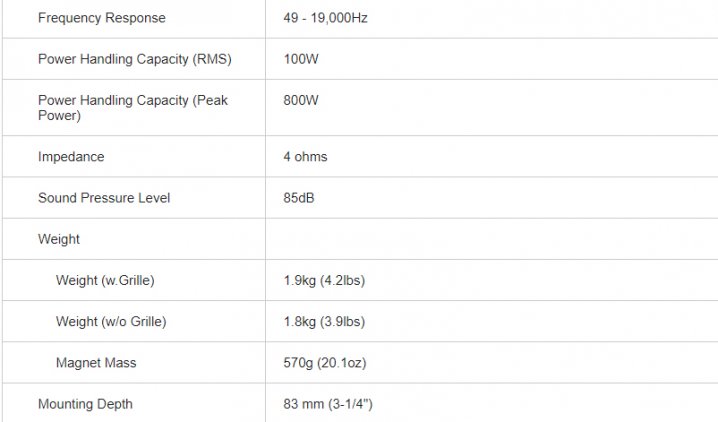Select the 800W value
The image size is (718, 422).
(x=300, y=101)
